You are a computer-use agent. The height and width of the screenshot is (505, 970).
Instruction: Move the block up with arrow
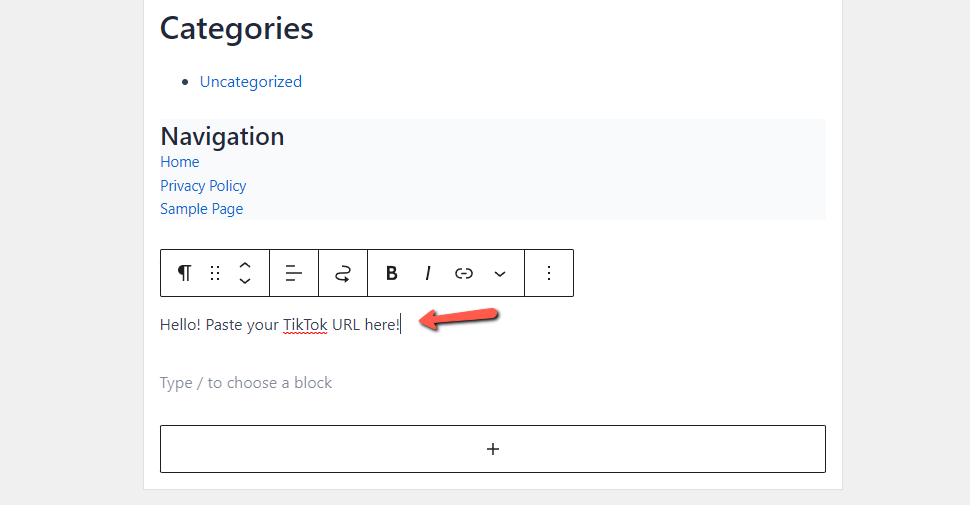[245, 265]
